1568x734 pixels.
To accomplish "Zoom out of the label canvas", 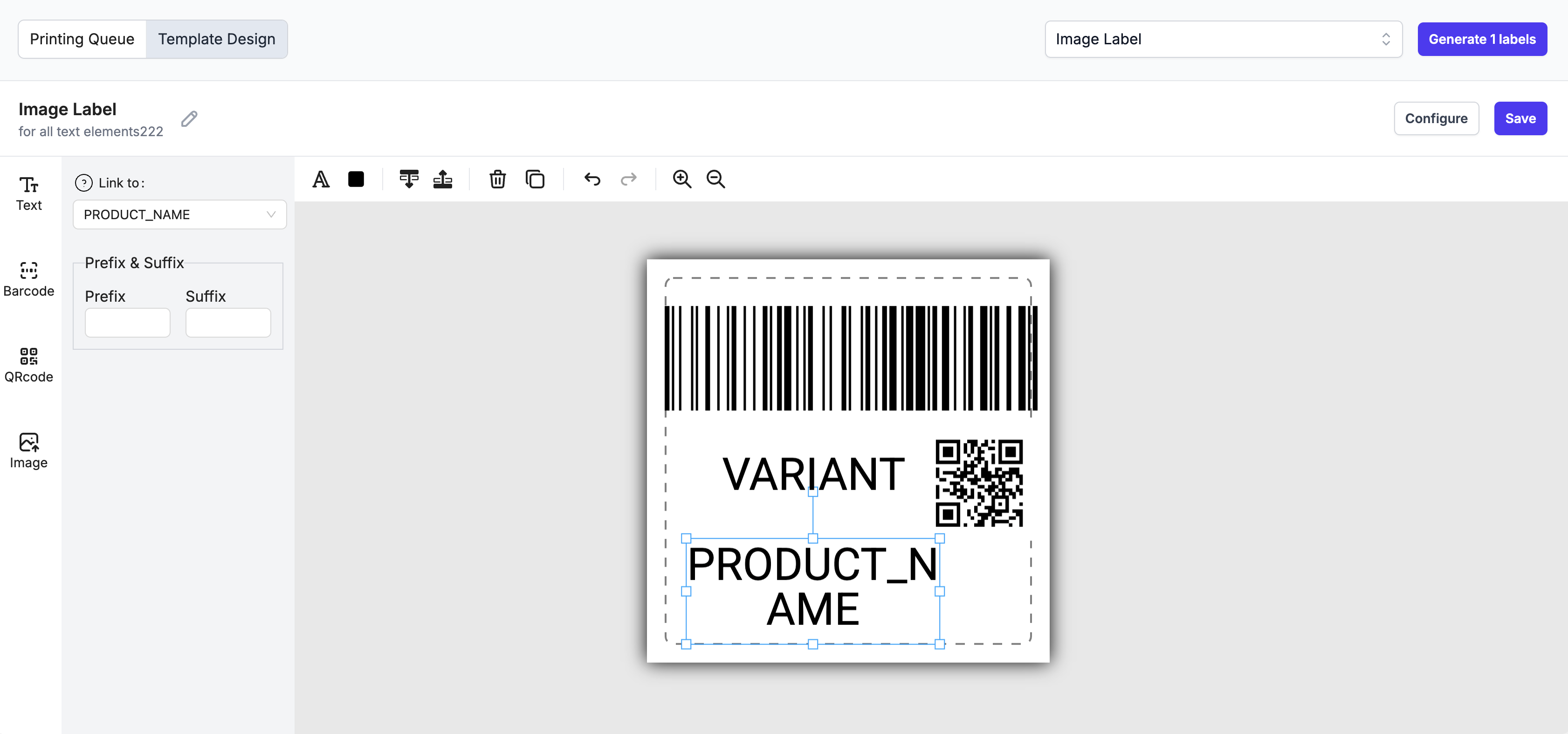I will tap(715, 179).
